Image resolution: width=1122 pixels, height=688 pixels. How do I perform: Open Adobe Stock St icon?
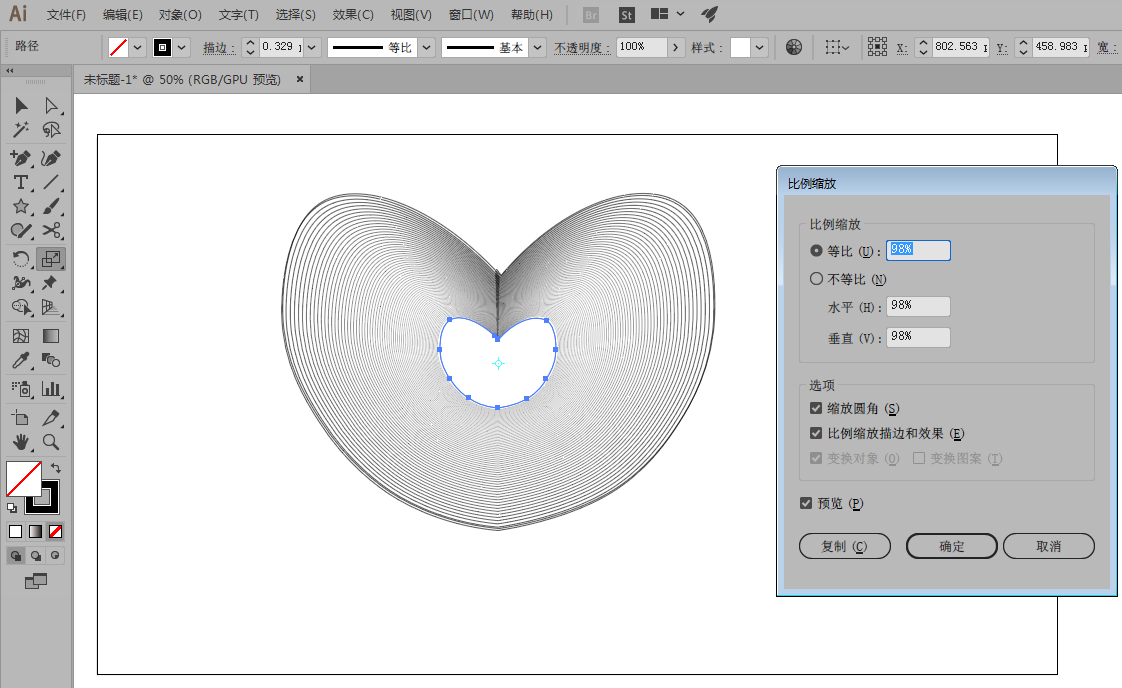(x=626, y=15)
